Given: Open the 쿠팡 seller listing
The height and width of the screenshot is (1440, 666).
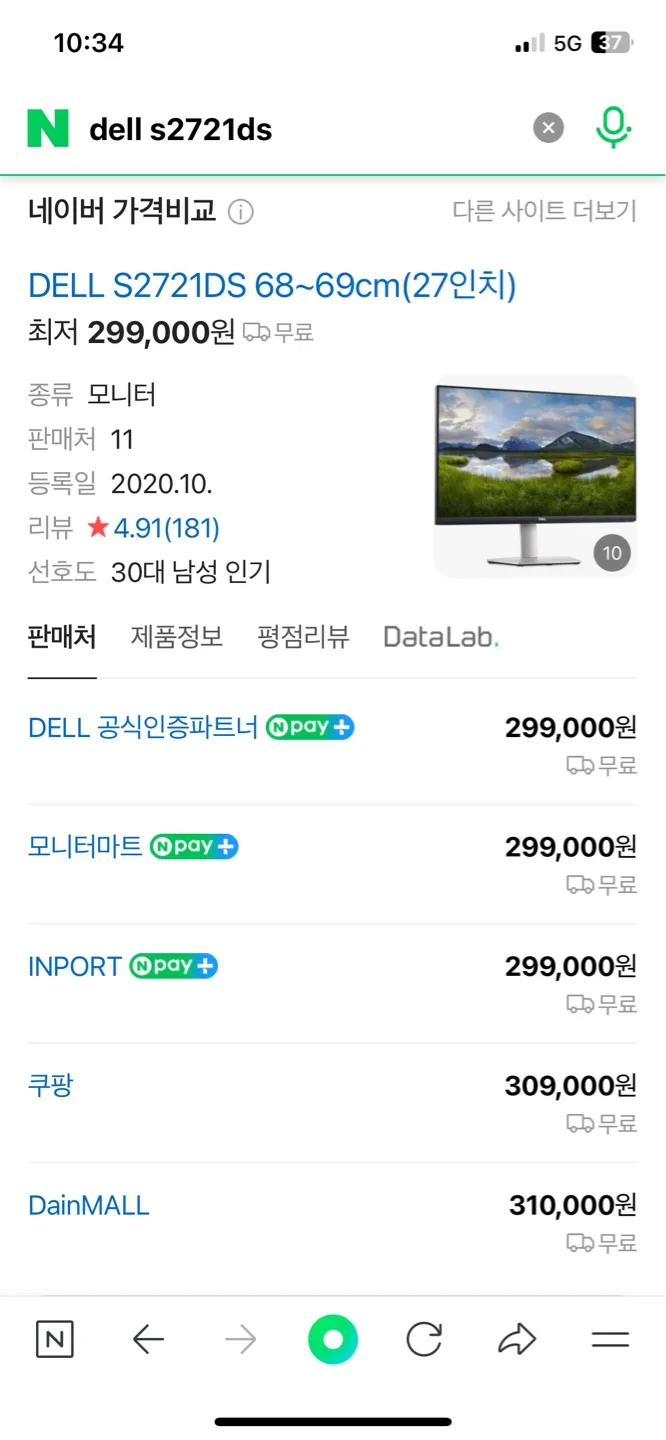Looking at the screenshot, I should 332,1103.
